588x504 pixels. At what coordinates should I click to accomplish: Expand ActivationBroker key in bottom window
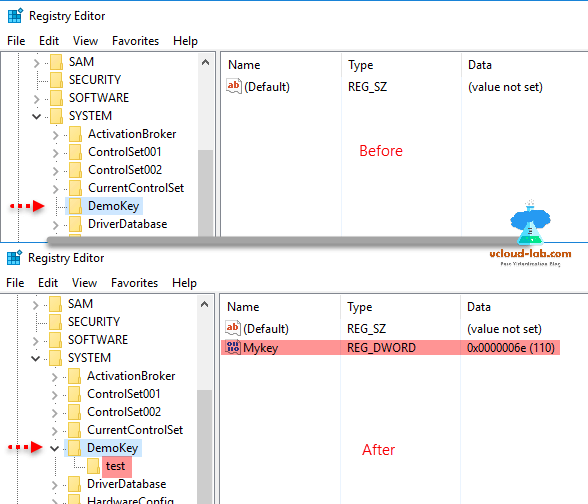54,376
